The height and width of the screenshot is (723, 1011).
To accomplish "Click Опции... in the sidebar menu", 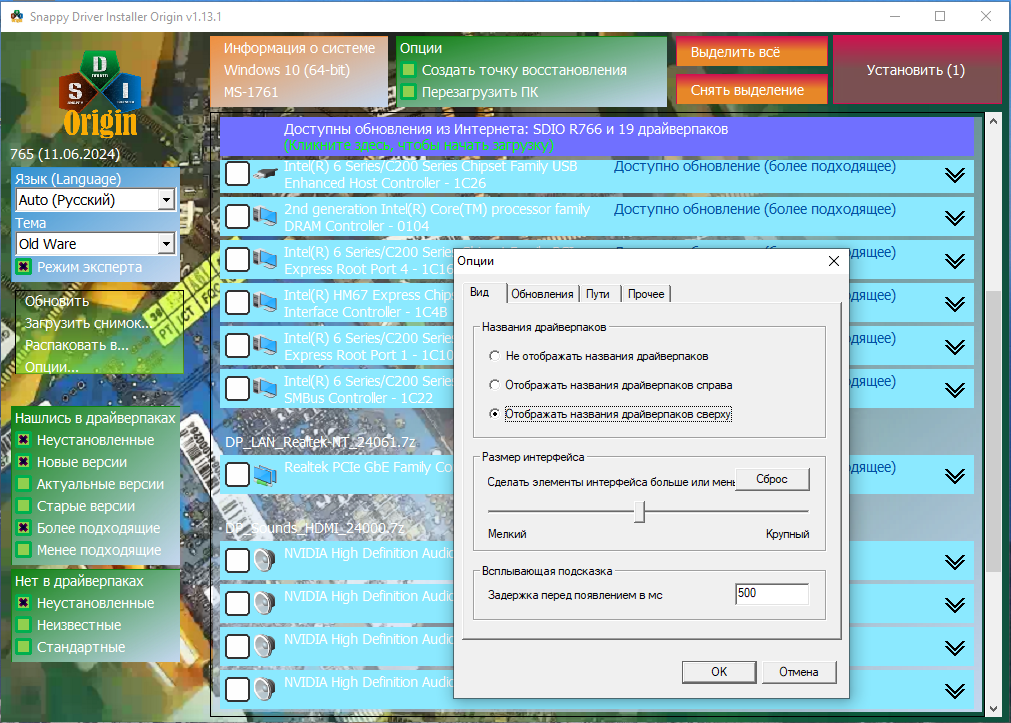I will (52, 367).
